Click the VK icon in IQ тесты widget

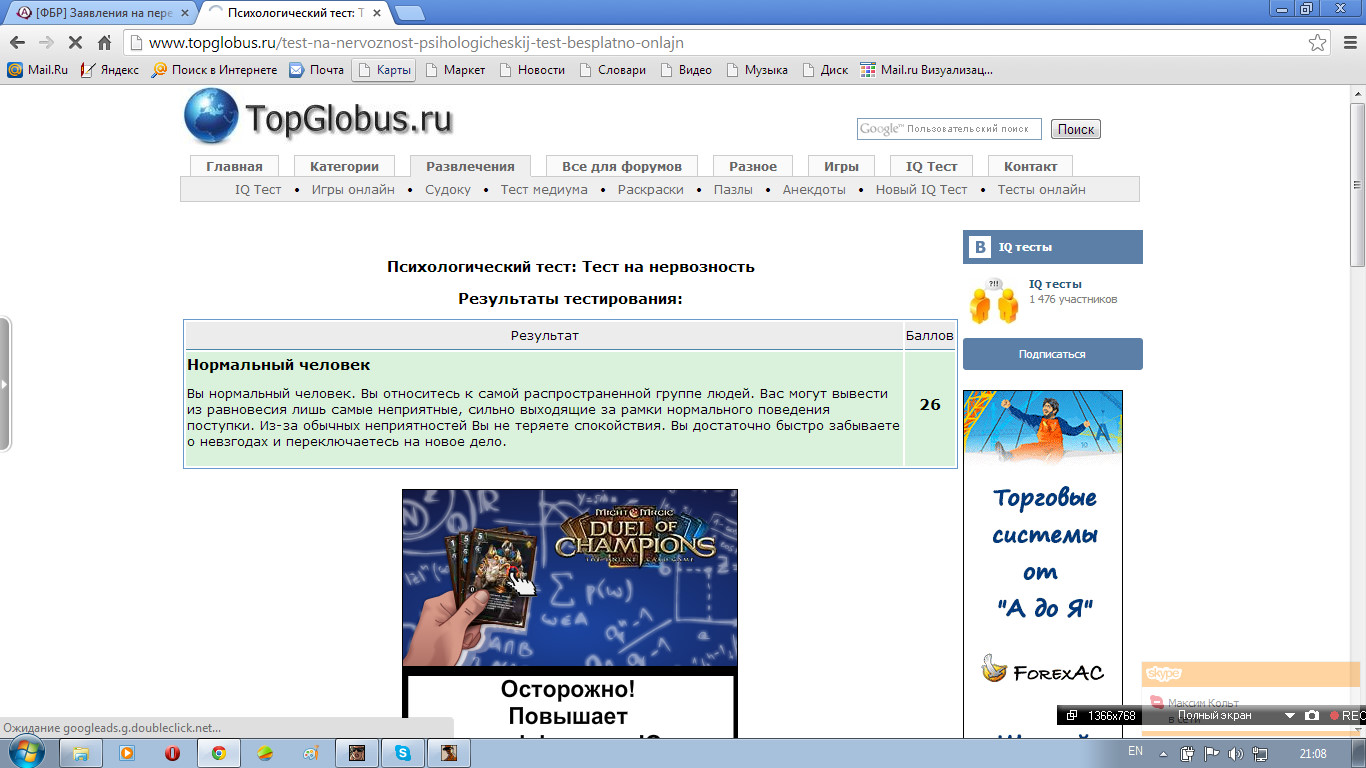point(980,247)
